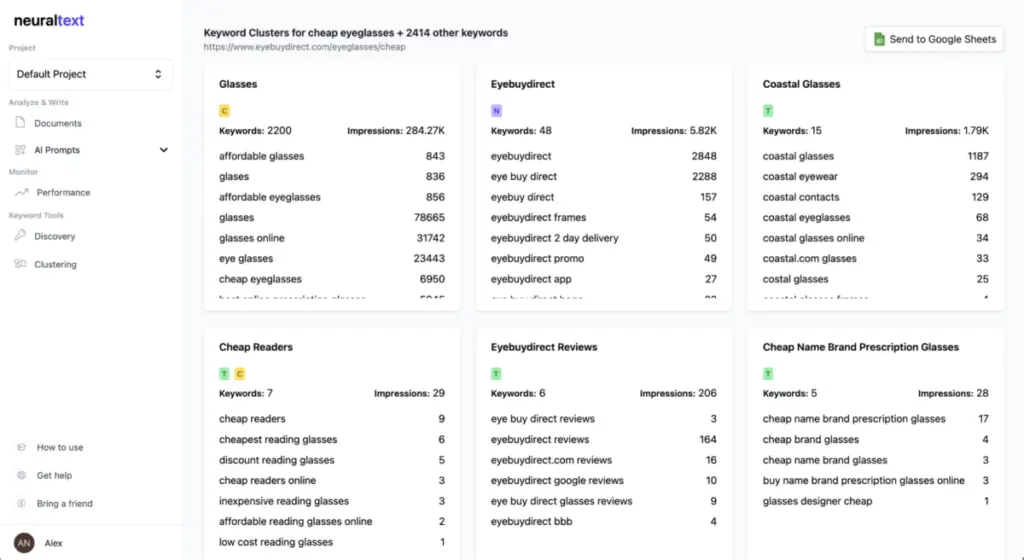Screen dimensions: 1024x560
Task: Open the eyebuydirect.com cheap eyeglasses URL
Action: [304, 47]
